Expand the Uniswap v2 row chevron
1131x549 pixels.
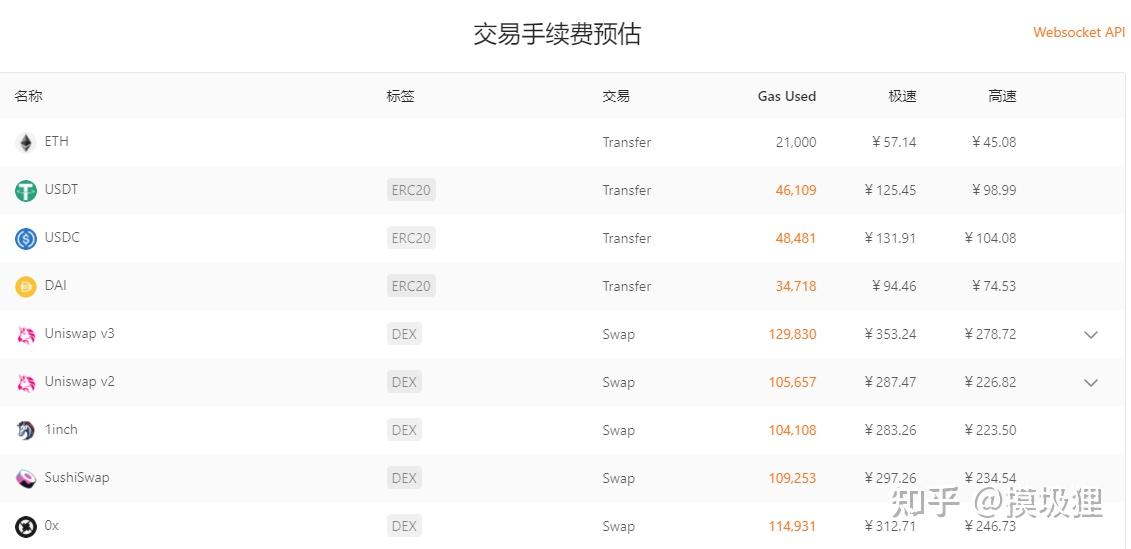[1091, 383]
